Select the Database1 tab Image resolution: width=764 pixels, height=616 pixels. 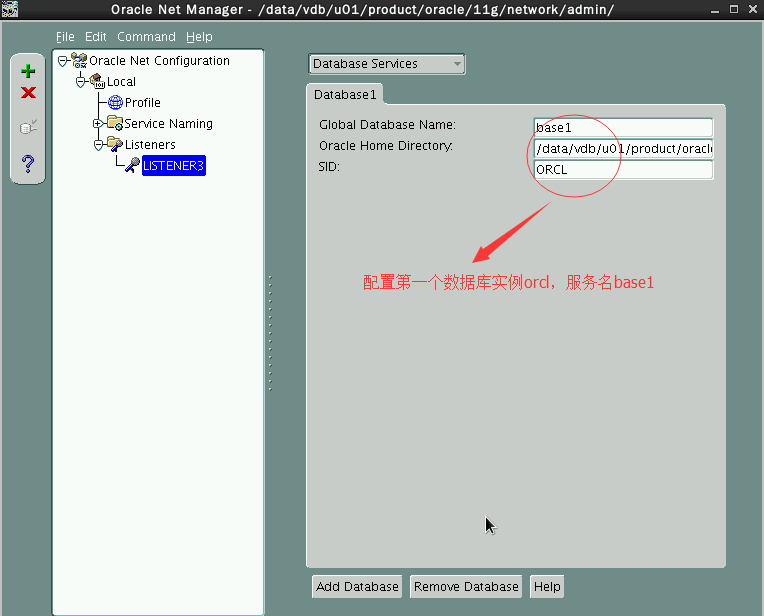point(345,95)
